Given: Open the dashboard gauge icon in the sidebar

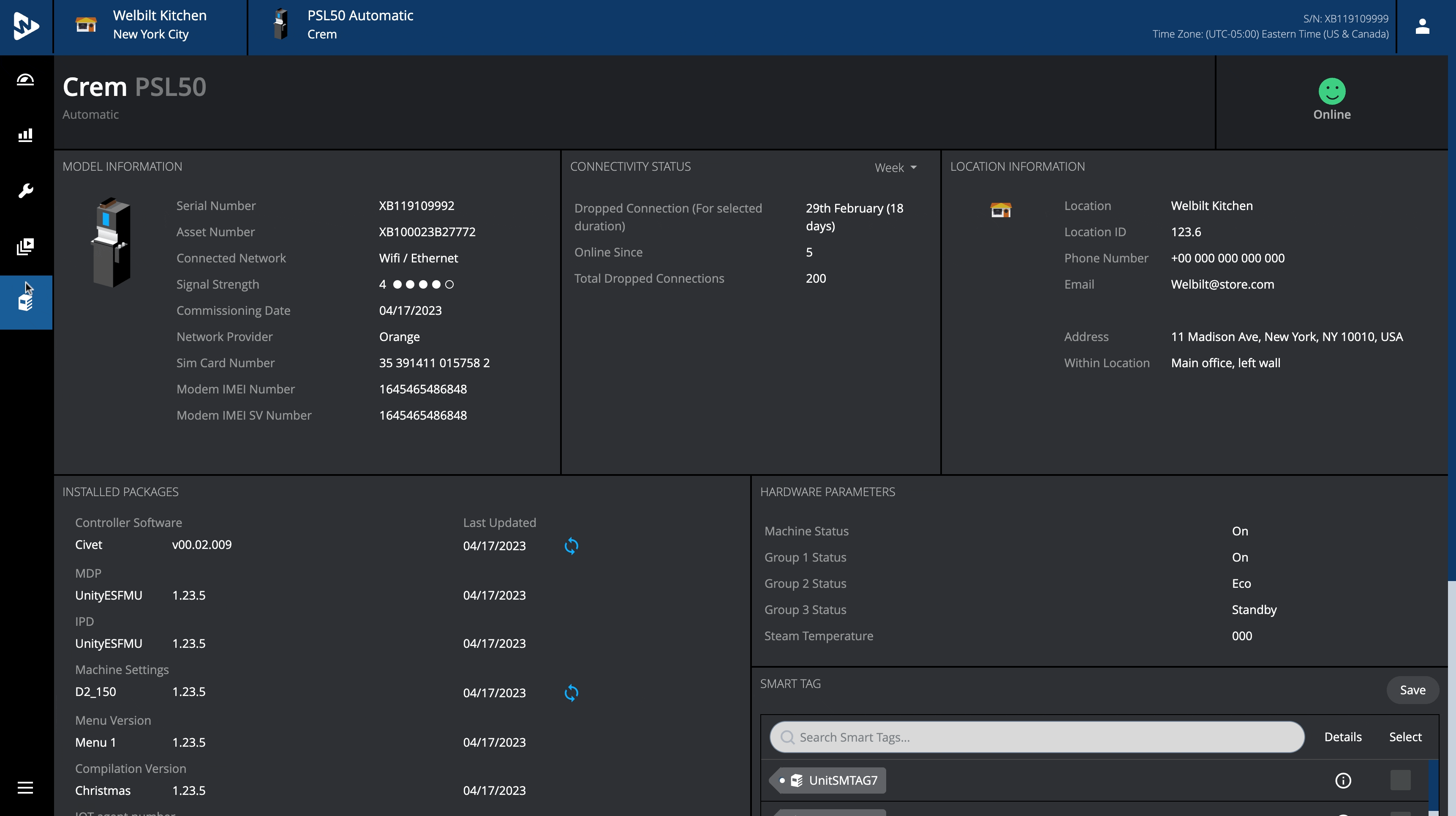Looking at the screenshot, I should click(x=25, y=80).
